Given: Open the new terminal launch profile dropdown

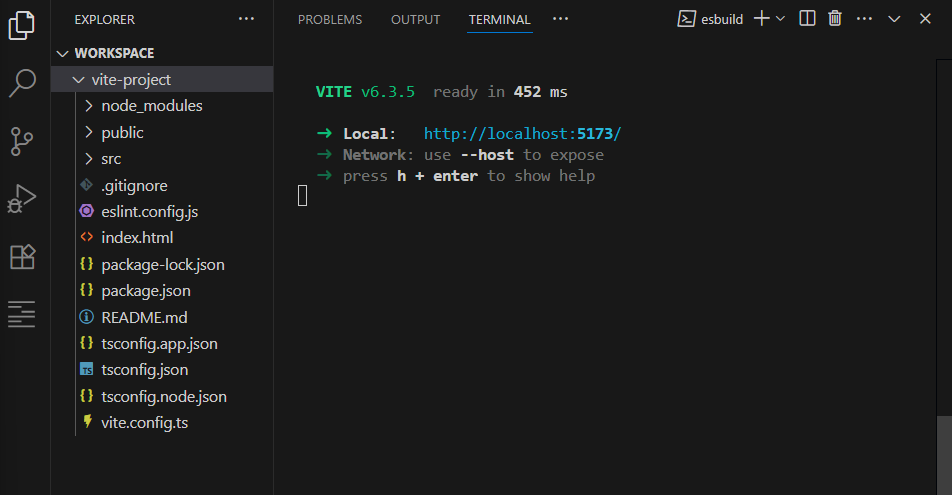Looking at the screenshot, I should [x=781, y=19].
